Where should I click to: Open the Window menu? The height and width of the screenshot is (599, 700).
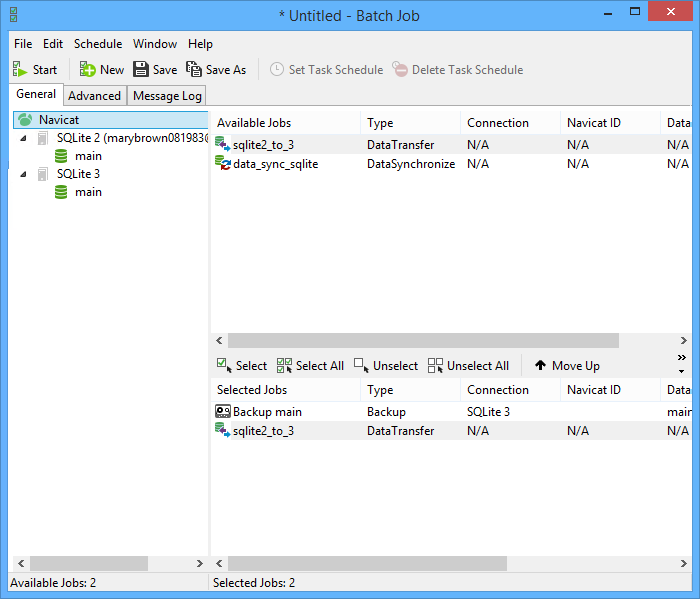click(155, 44)
